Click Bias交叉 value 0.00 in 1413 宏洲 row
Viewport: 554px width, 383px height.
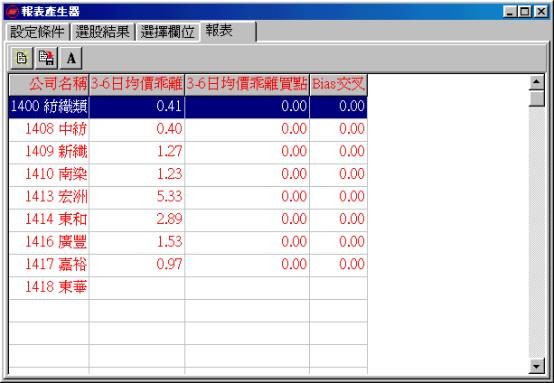coord(338,197)
